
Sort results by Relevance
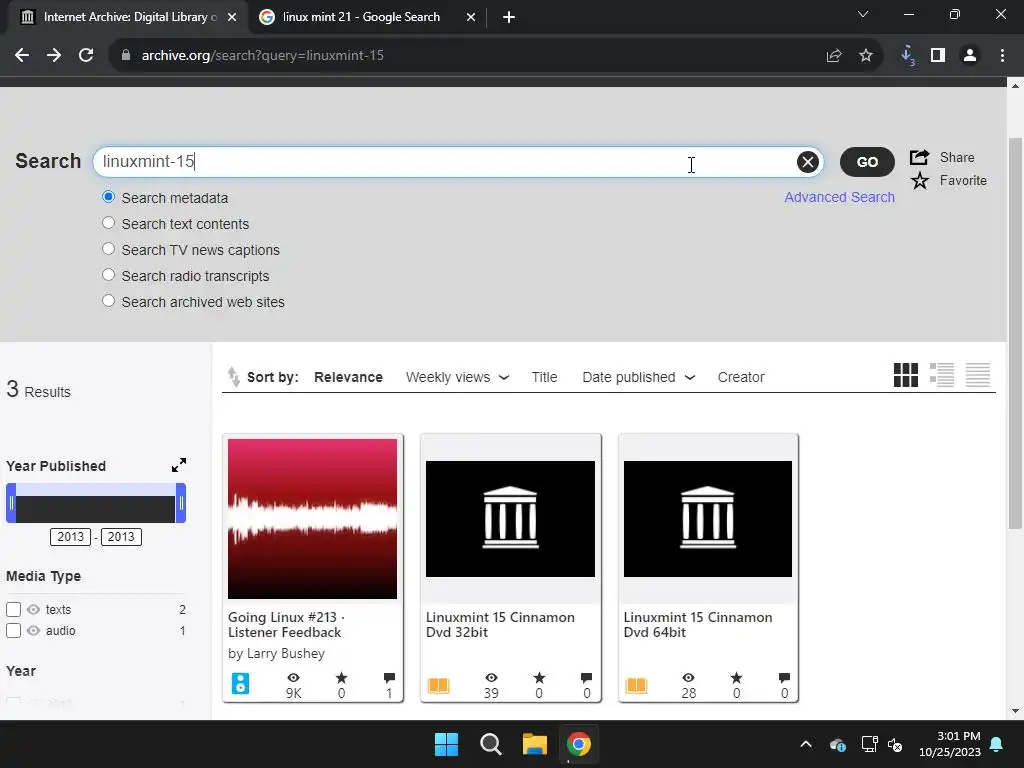(x=348, y=377)
